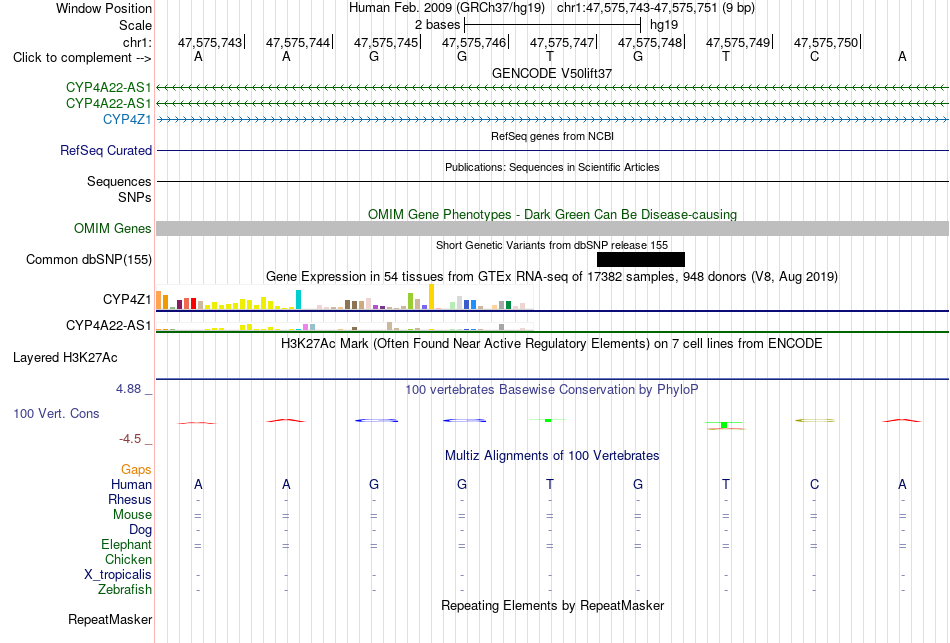This screenshot has height=643, width=950.
Task: Open Repeating Elements by RepeatMasker title
Action: coord(552,605)
